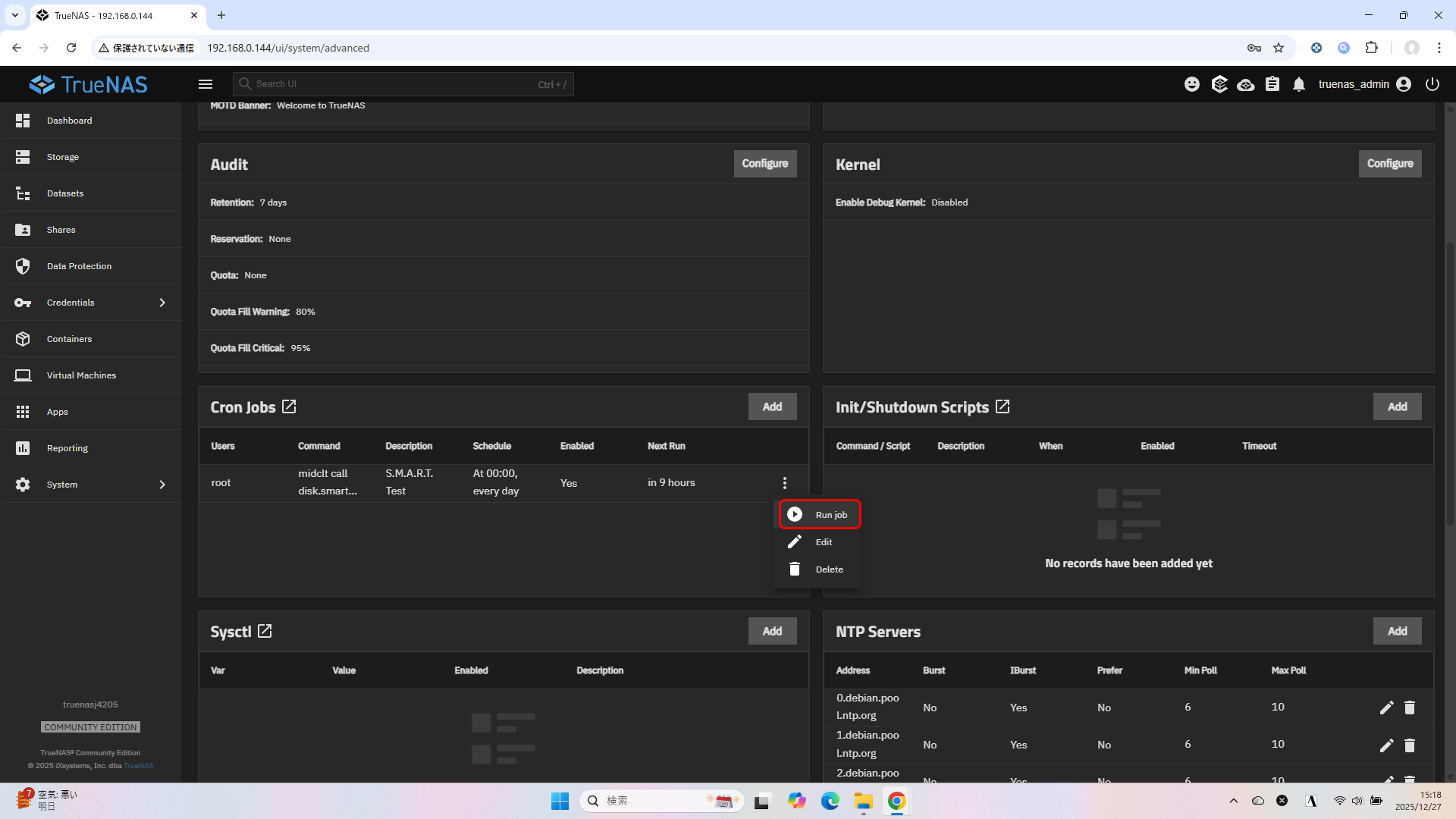This screenshot has width=1456, height=819.
Task: Open Cron Jobs in new view icon
Action: click(289, 407)
